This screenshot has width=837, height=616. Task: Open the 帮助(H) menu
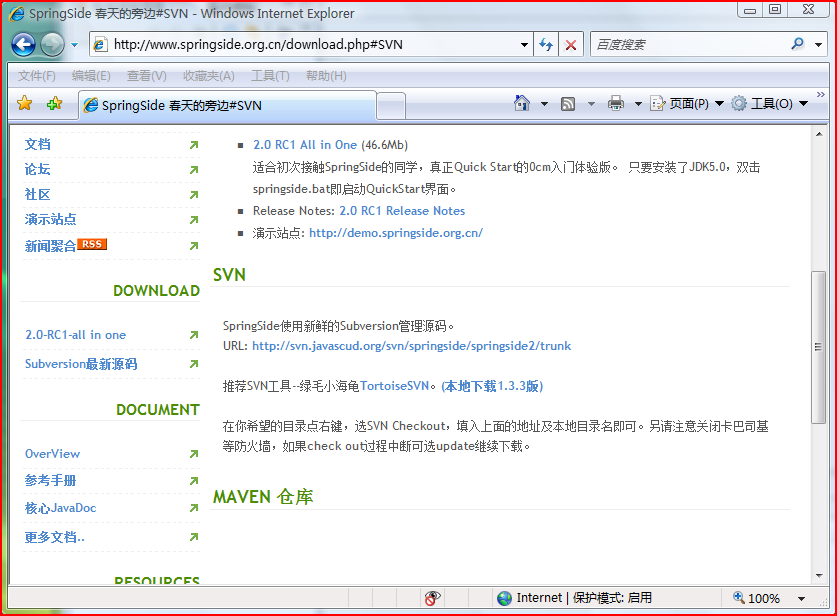click(x=326, y=76)
